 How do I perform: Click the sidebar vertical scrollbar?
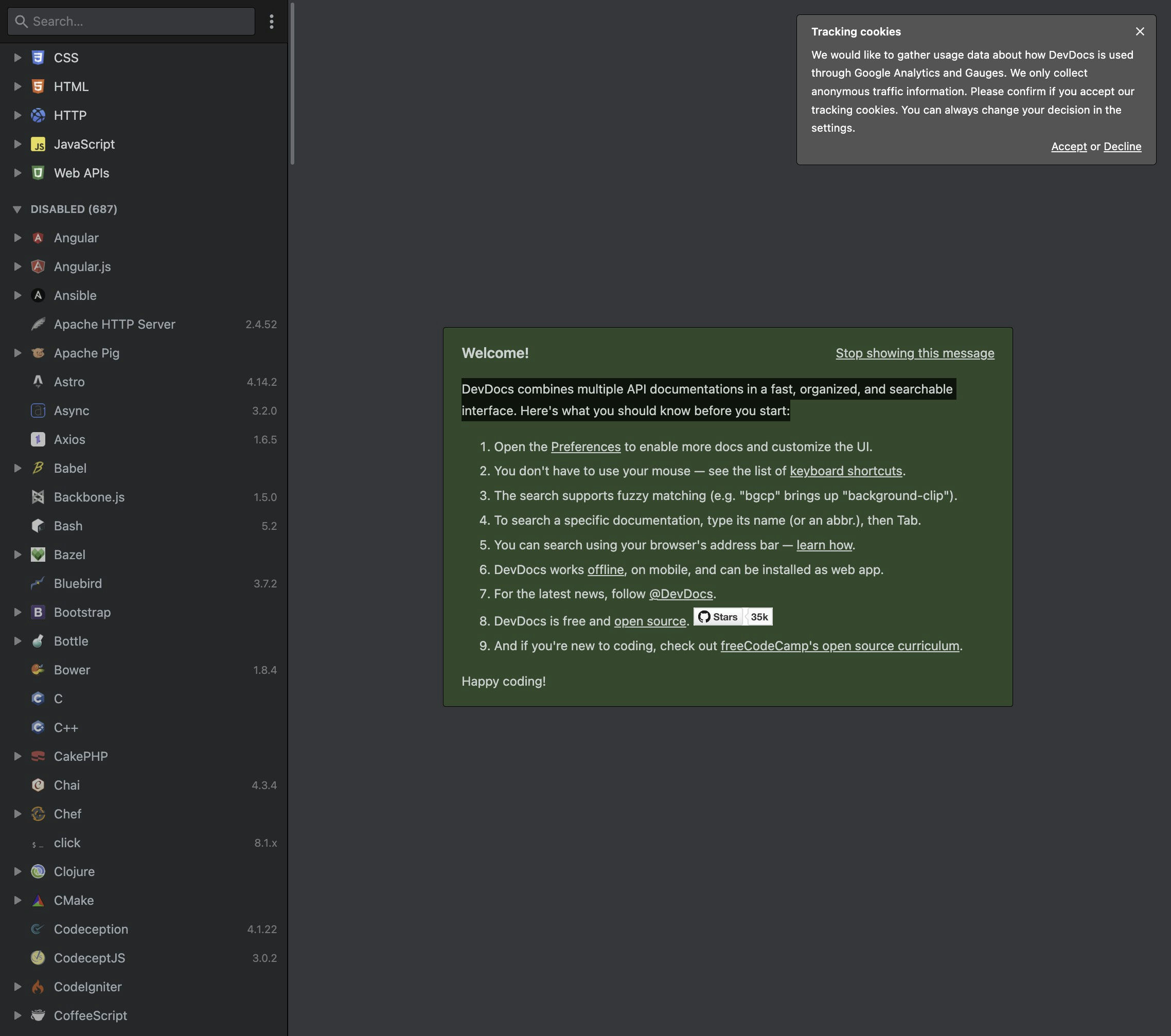coord(292,84)
